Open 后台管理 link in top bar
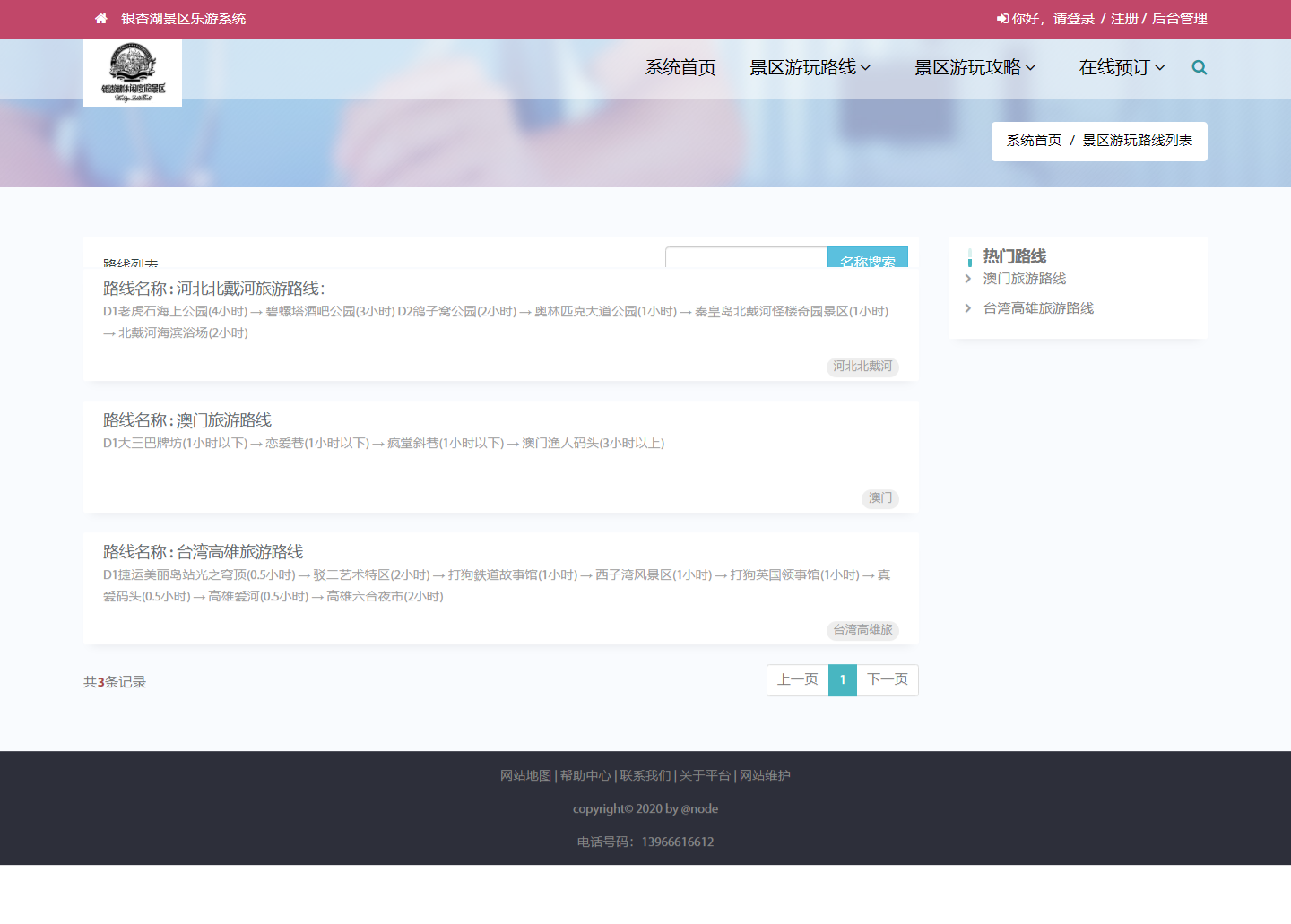 point(1179,19)
